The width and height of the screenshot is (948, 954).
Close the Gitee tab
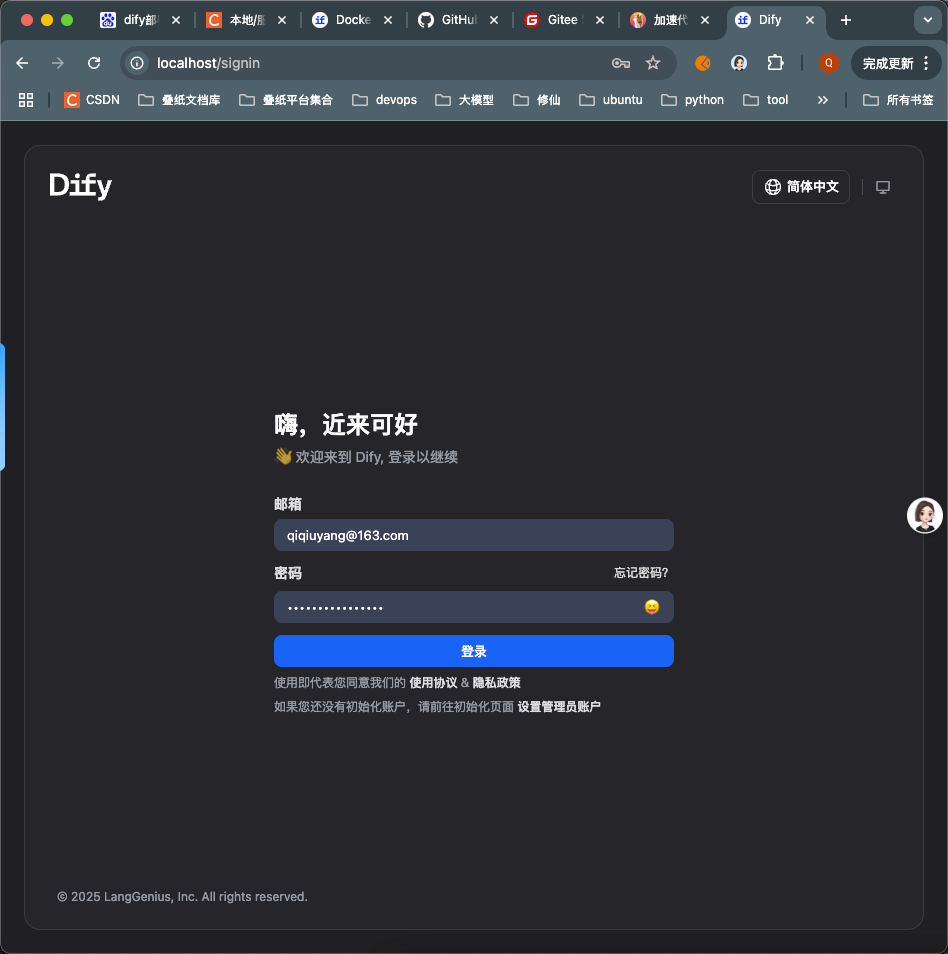coord(600,20)
